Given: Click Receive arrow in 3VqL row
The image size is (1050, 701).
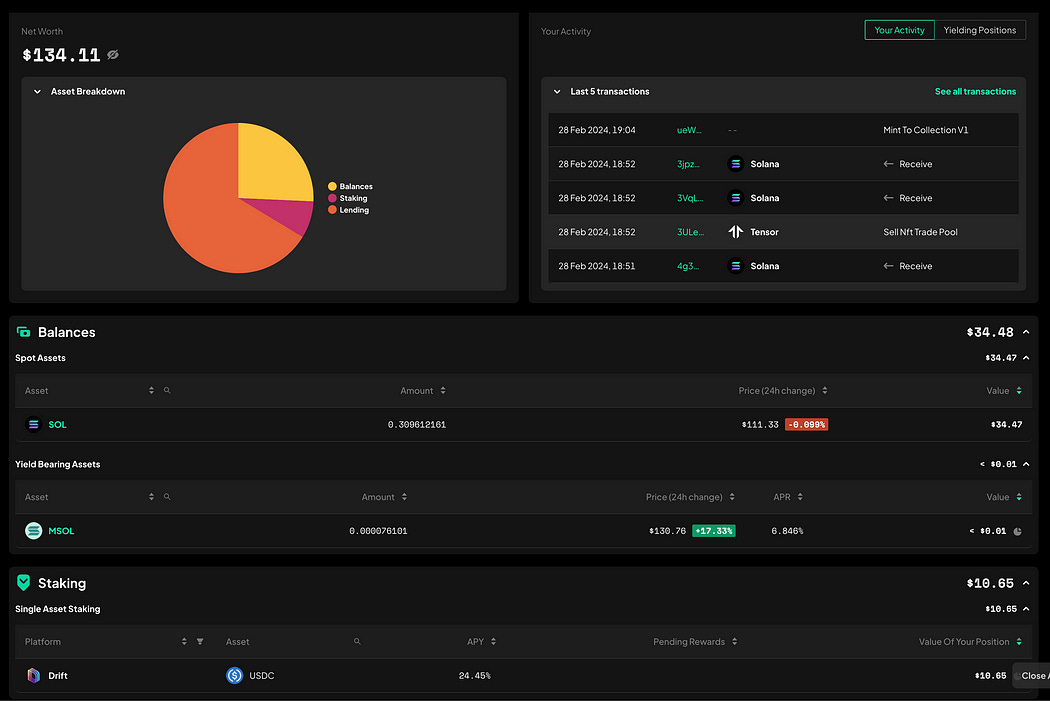Looking at the screenshot, I should pyautogui.click(x=889, y=198).
